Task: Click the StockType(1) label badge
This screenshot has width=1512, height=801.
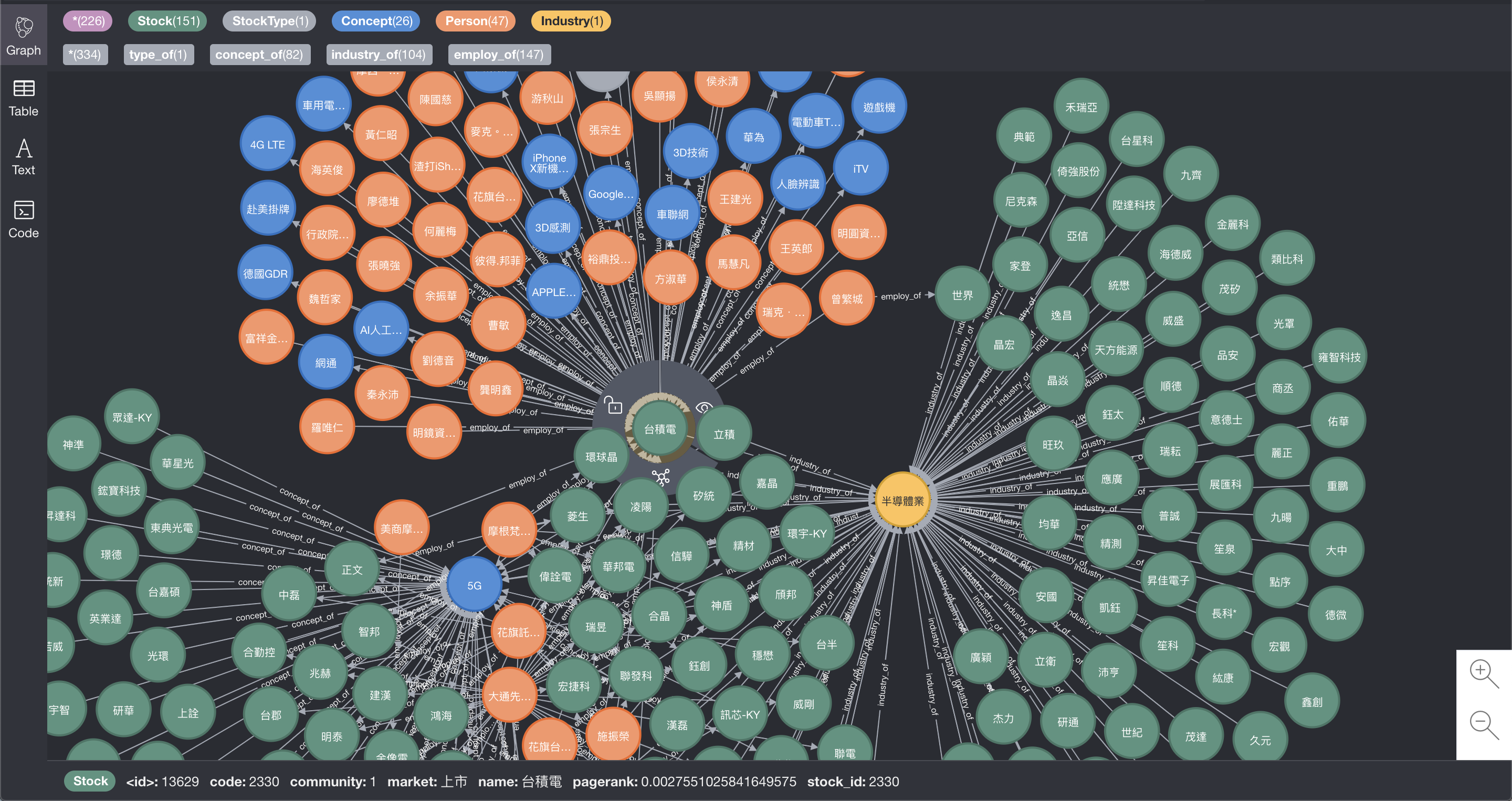Action: pos(269,21)
